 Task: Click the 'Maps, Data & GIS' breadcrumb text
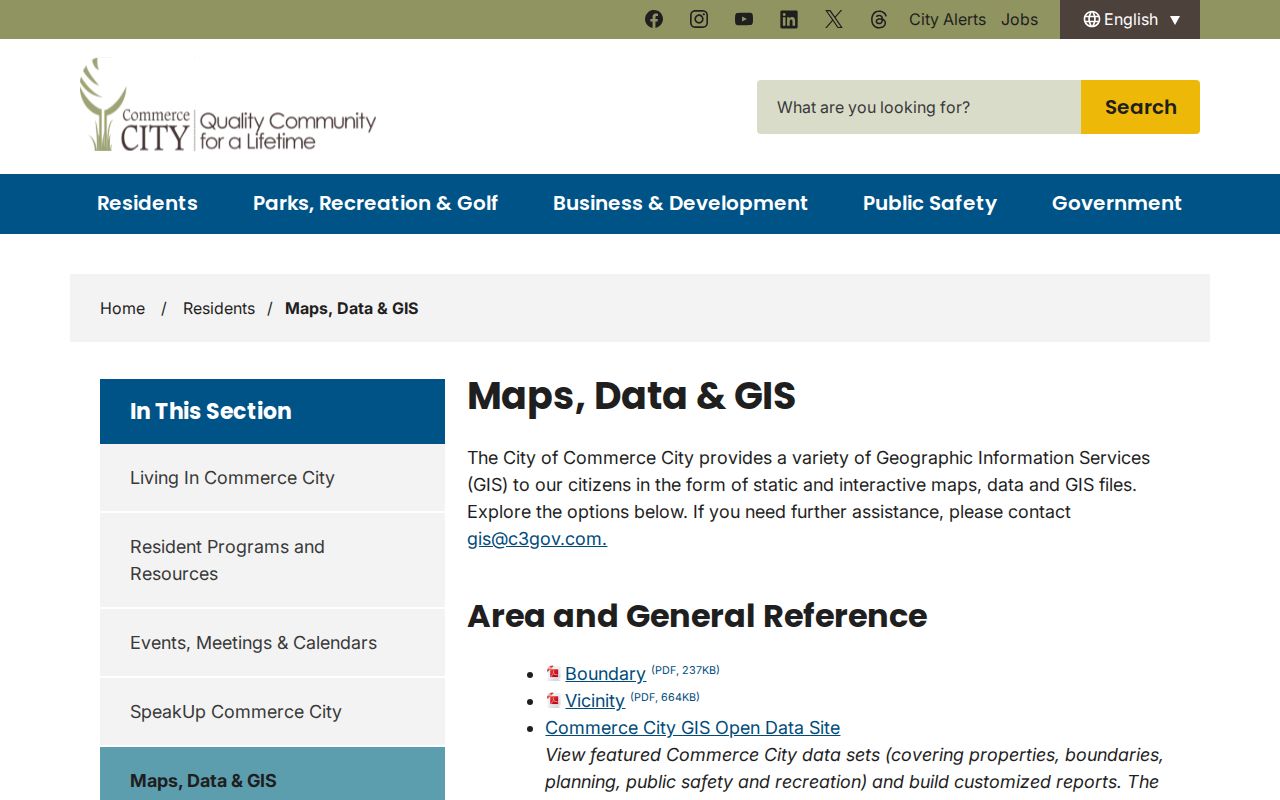tap(351, 308)
